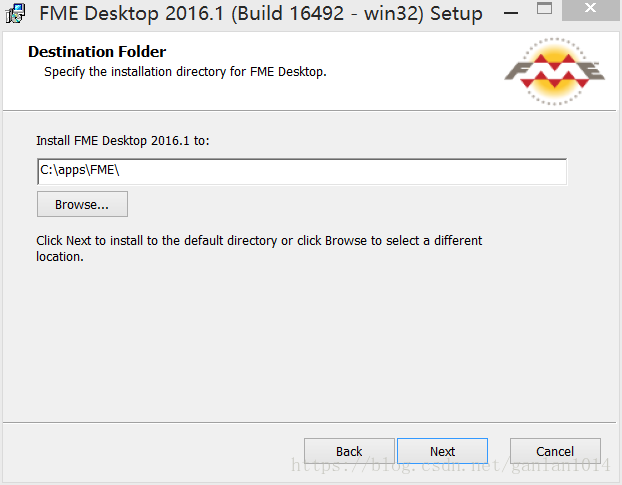Click 'Install FME Desktop 2016.1 to:' label
Image resolution: width=622 pixels, height=485 pixels.
[x=123, y=141]
